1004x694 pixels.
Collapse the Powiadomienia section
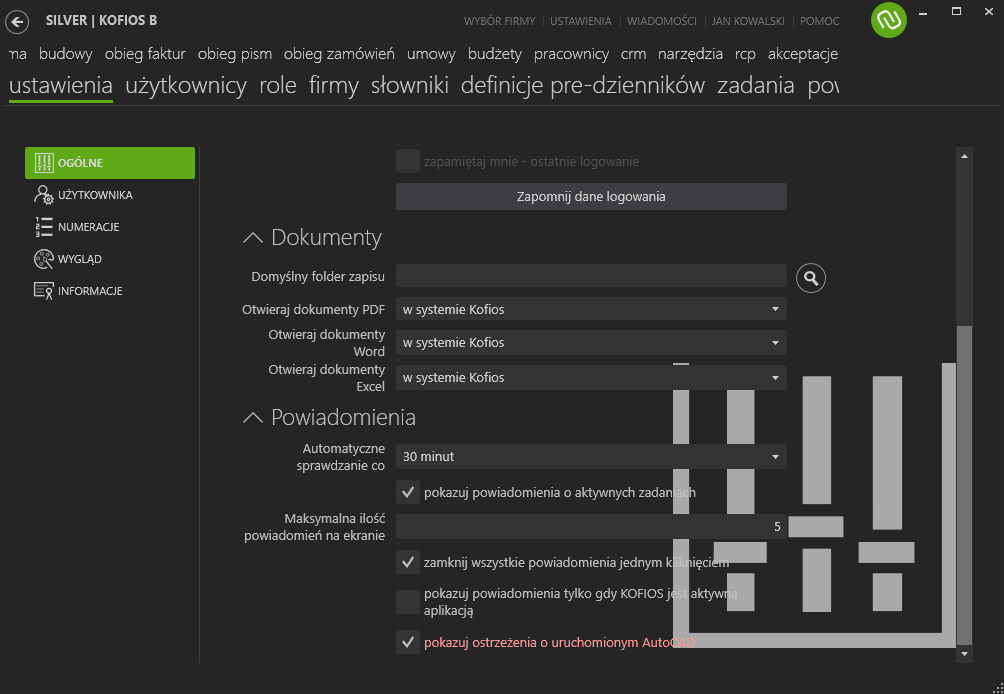(253, 417)
